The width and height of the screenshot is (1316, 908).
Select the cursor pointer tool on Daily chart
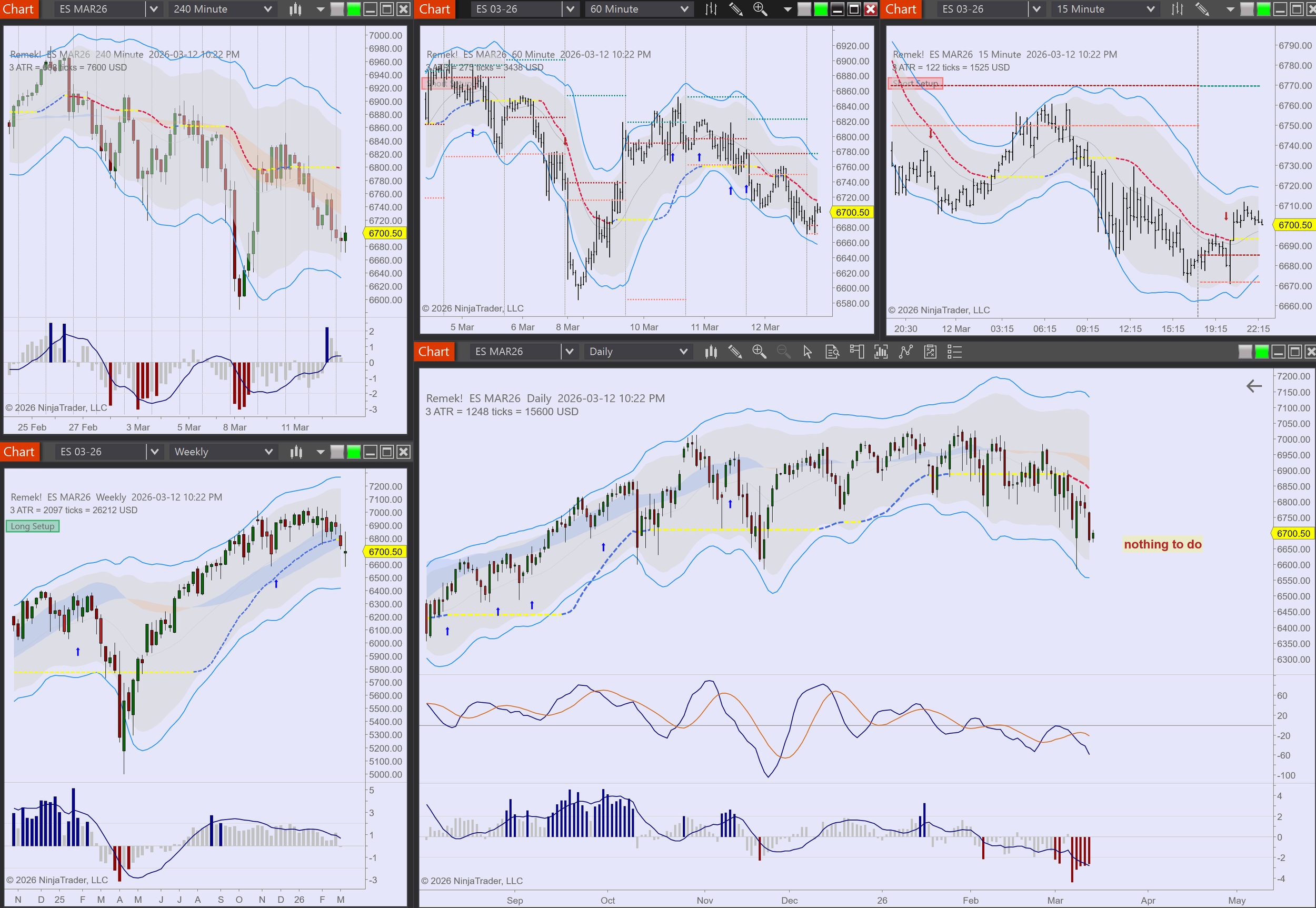[x=807, y=352]
